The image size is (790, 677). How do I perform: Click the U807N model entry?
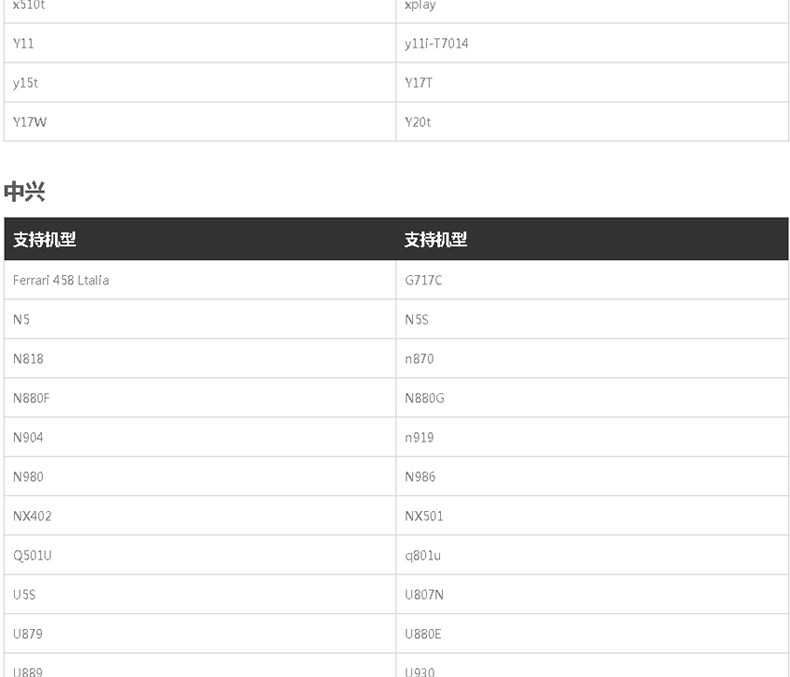[x=424, y=594]
